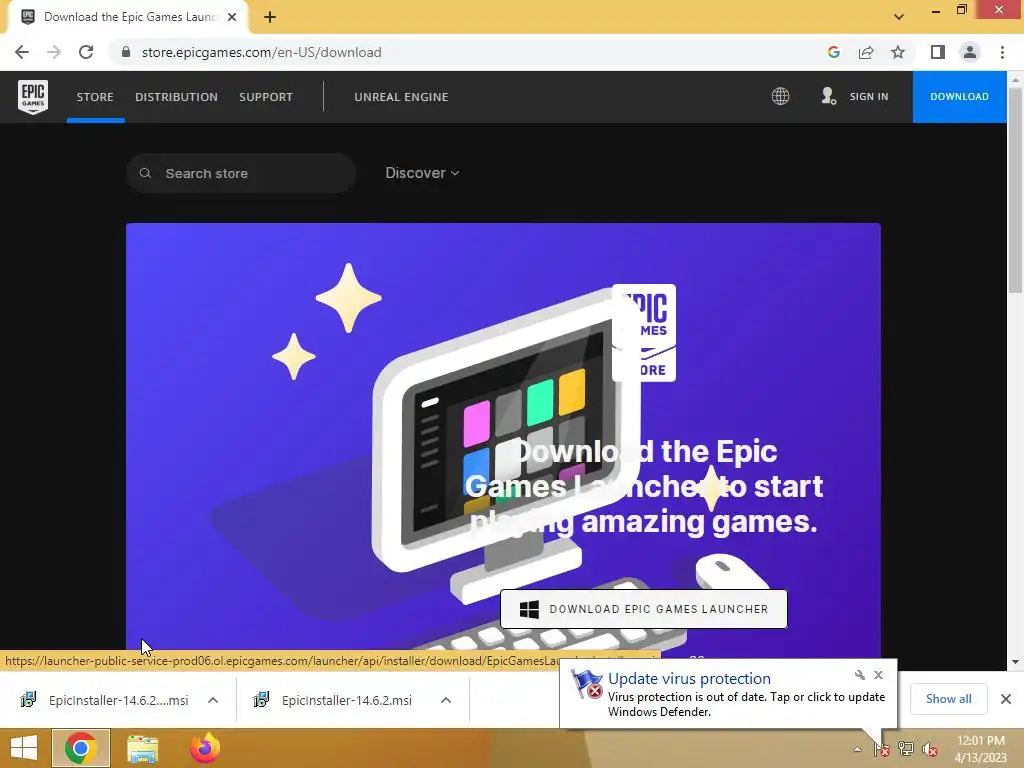Screen dimensions: 1024x768
Task: Select the STORE nav item
Action: pos(95,97)
